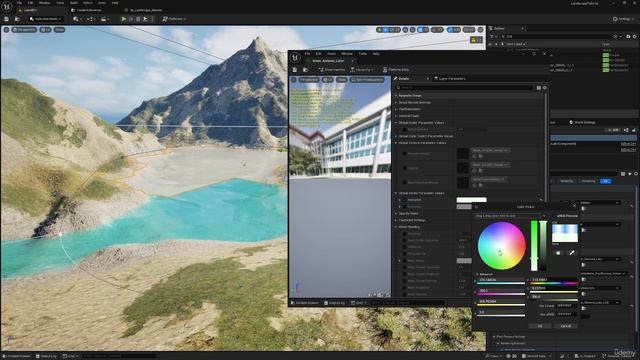640x360 pixels.
Task: Open material preview viewport hamburger menu
Action: tap(293, 80)
